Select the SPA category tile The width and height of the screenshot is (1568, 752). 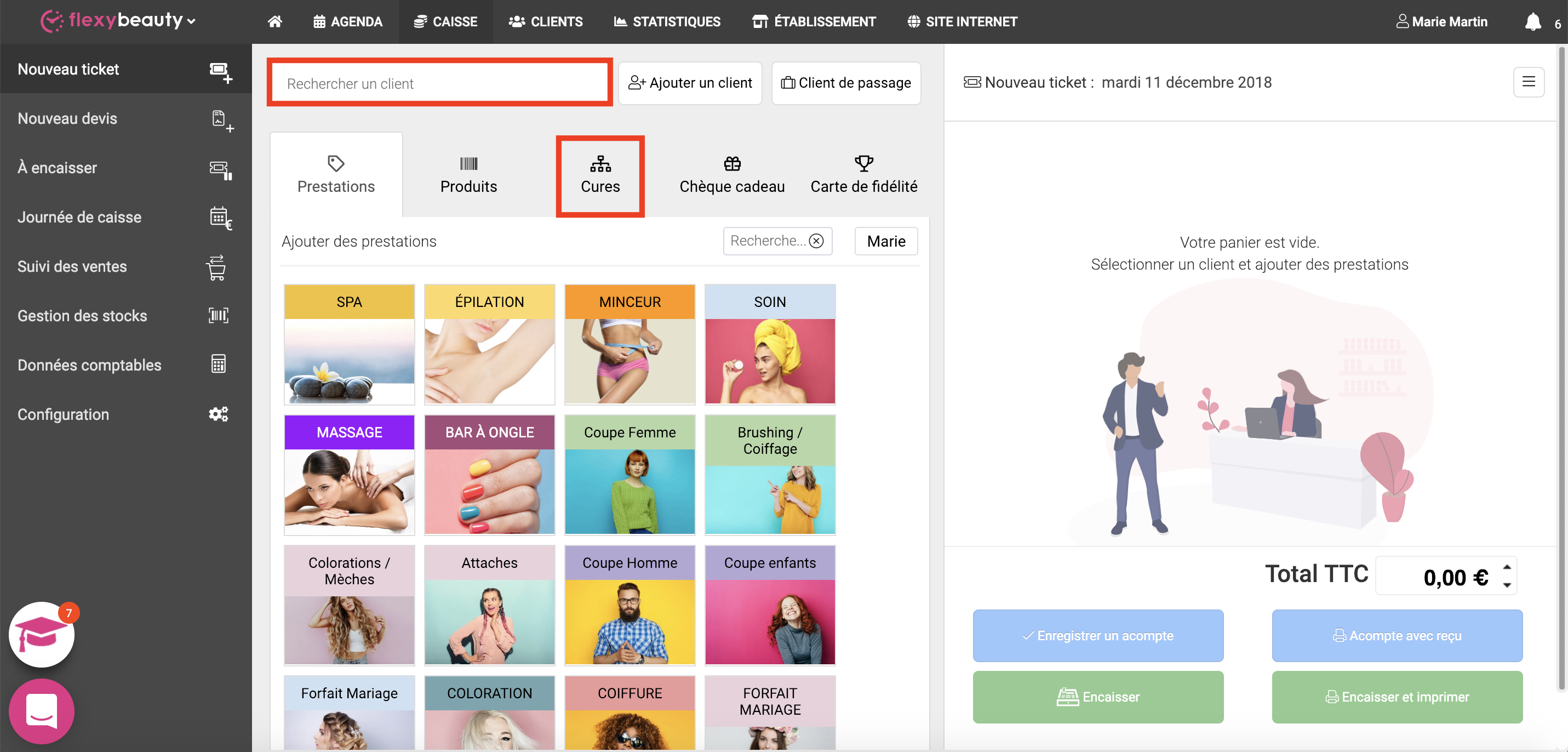click(349, 344)
